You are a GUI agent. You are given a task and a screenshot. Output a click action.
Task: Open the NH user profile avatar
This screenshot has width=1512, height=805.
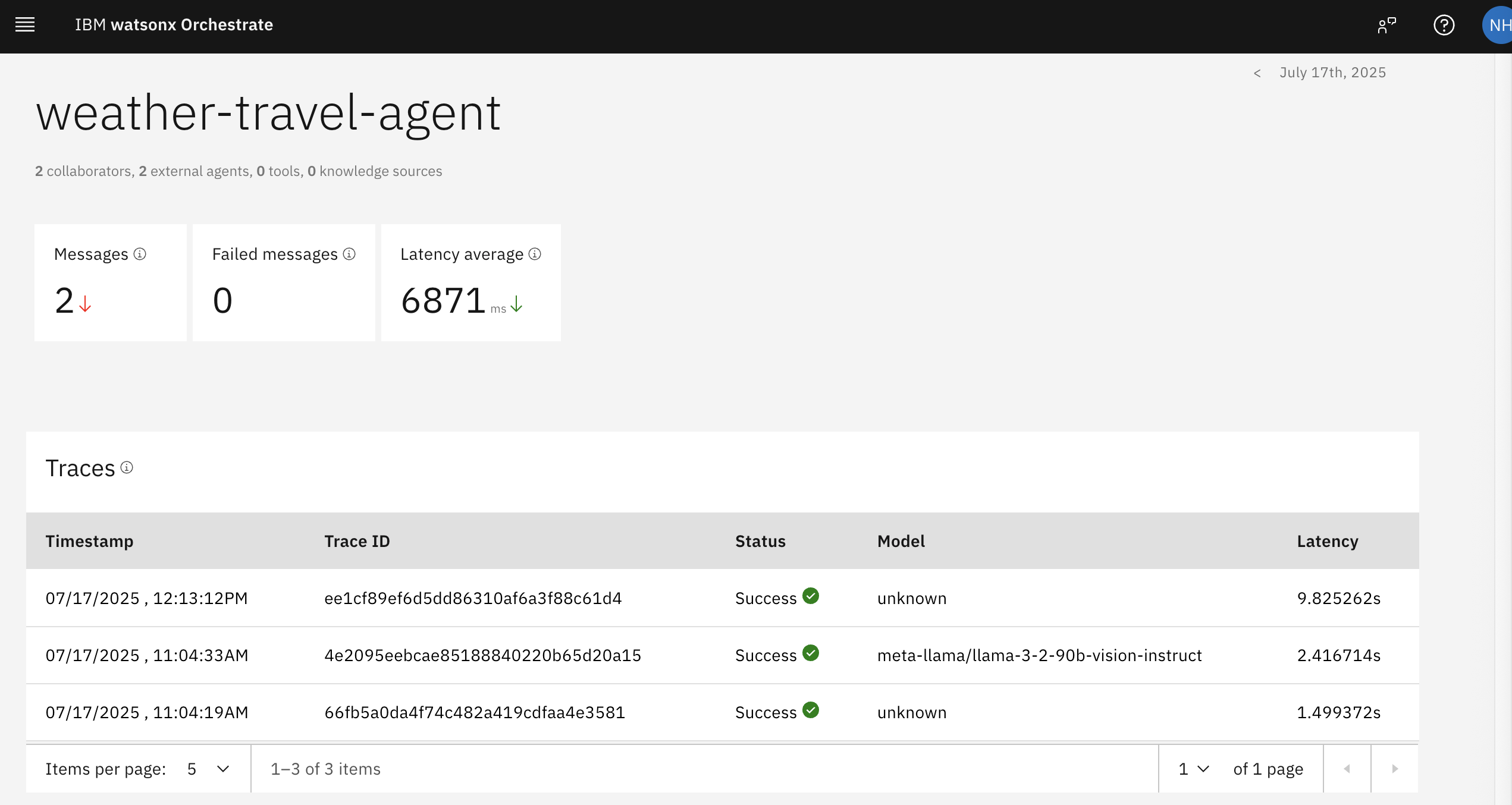pyautogui.click(x=1498, y=25)
